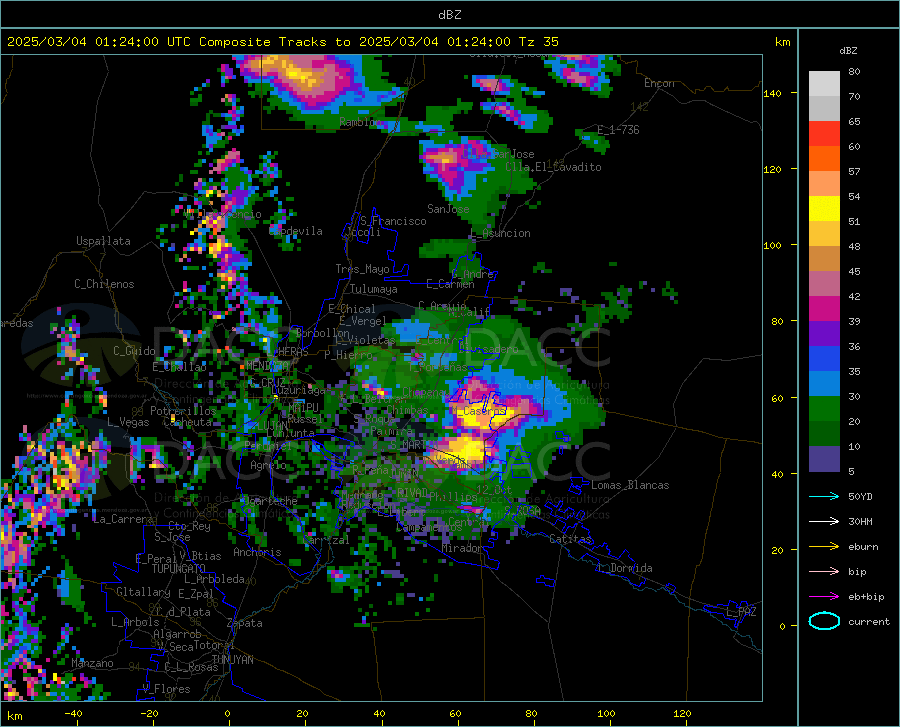Click the TUPUNGATO map label
This screenshot has width=900, height=727.
(x=179, y=569)
